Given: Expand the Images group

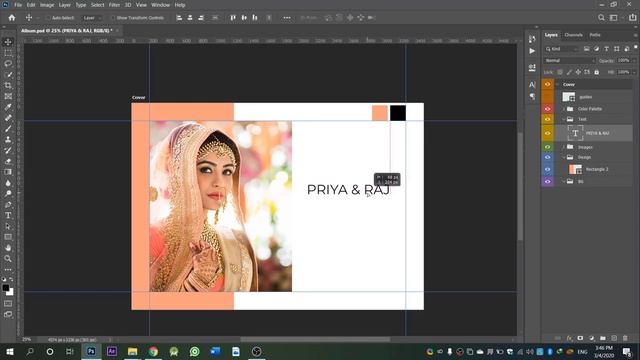Looking at the screenshot, I should pyautogui.click(x=564, y=147).
